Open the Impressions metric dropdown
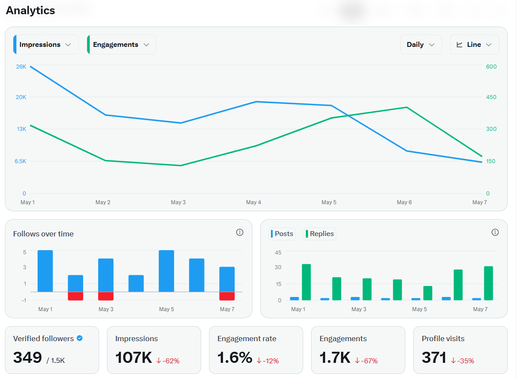The image size is (526, 380). pos(46,45)
